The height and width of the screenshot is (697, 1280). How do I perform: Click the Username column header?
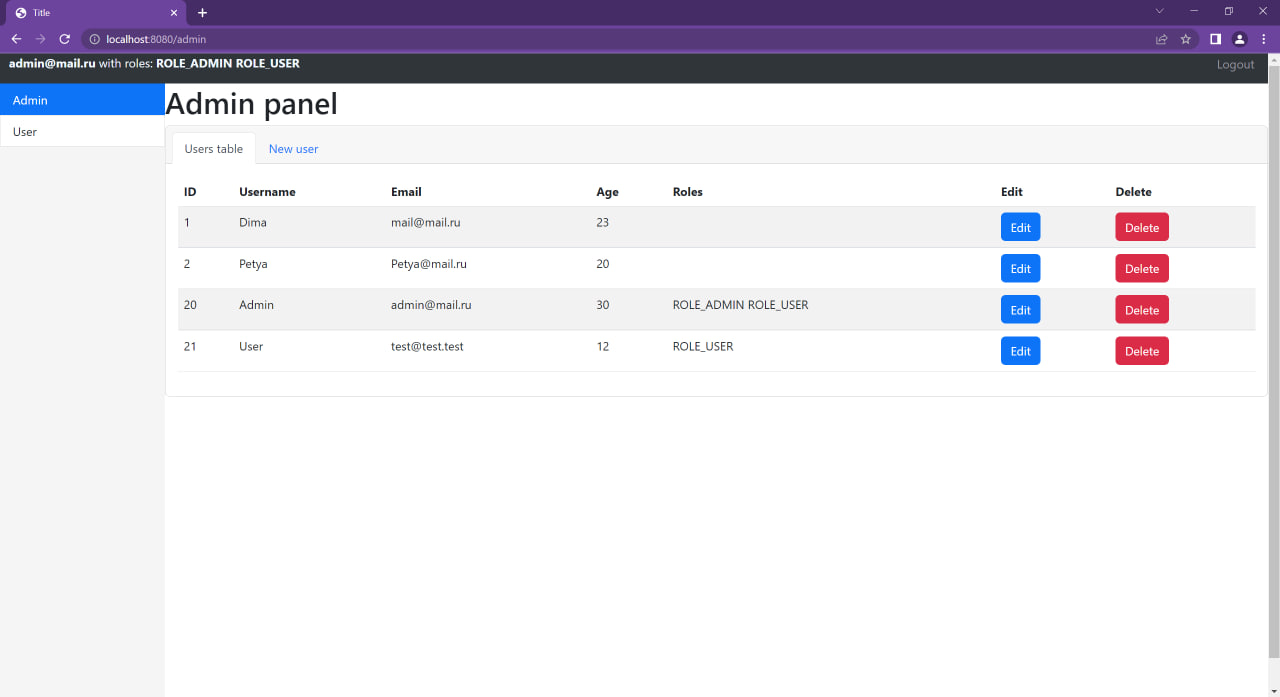(x=267, y=191)
